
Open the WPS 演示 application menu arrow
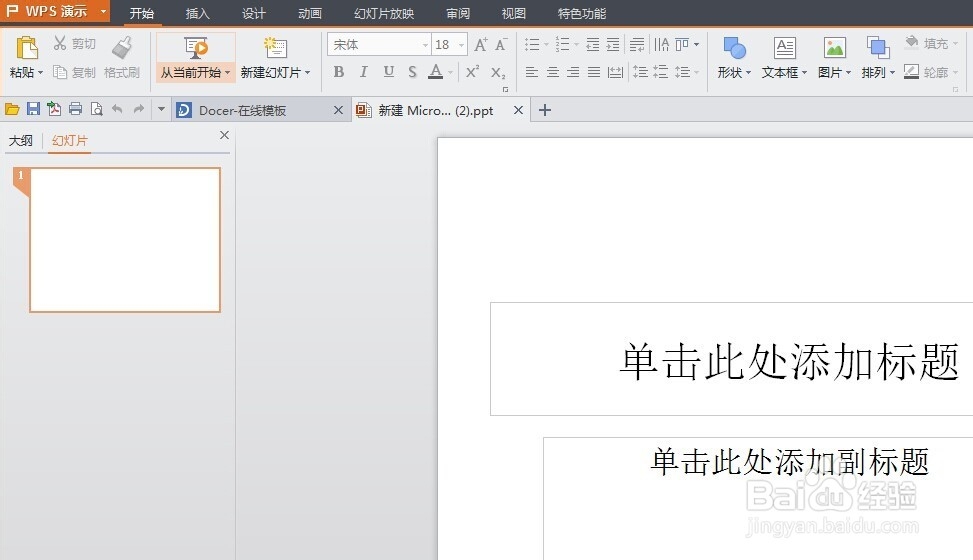pyautogui.click(x=104, y=11)
